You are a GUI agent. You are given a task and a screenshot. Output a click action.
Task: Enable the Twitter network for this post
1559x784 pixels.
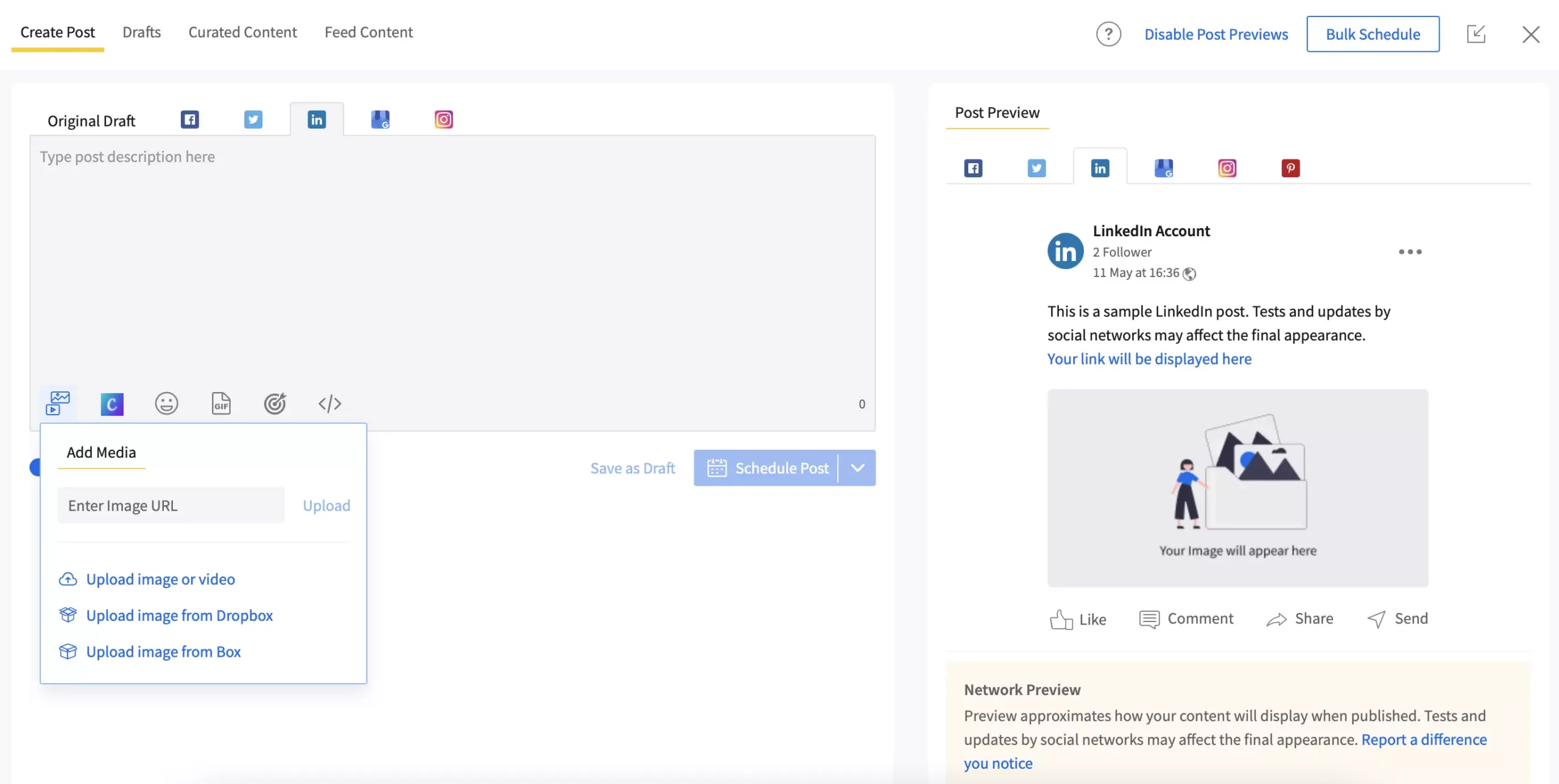[x=253, y=119]
